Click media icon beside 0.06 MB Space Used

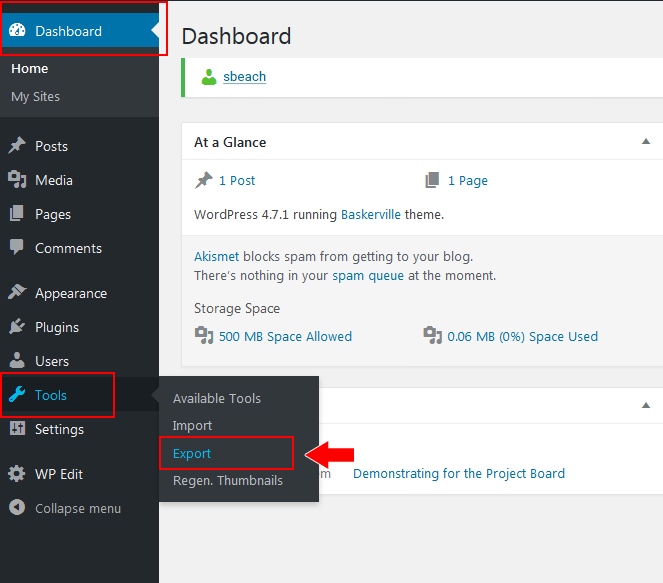click(433, 336)
